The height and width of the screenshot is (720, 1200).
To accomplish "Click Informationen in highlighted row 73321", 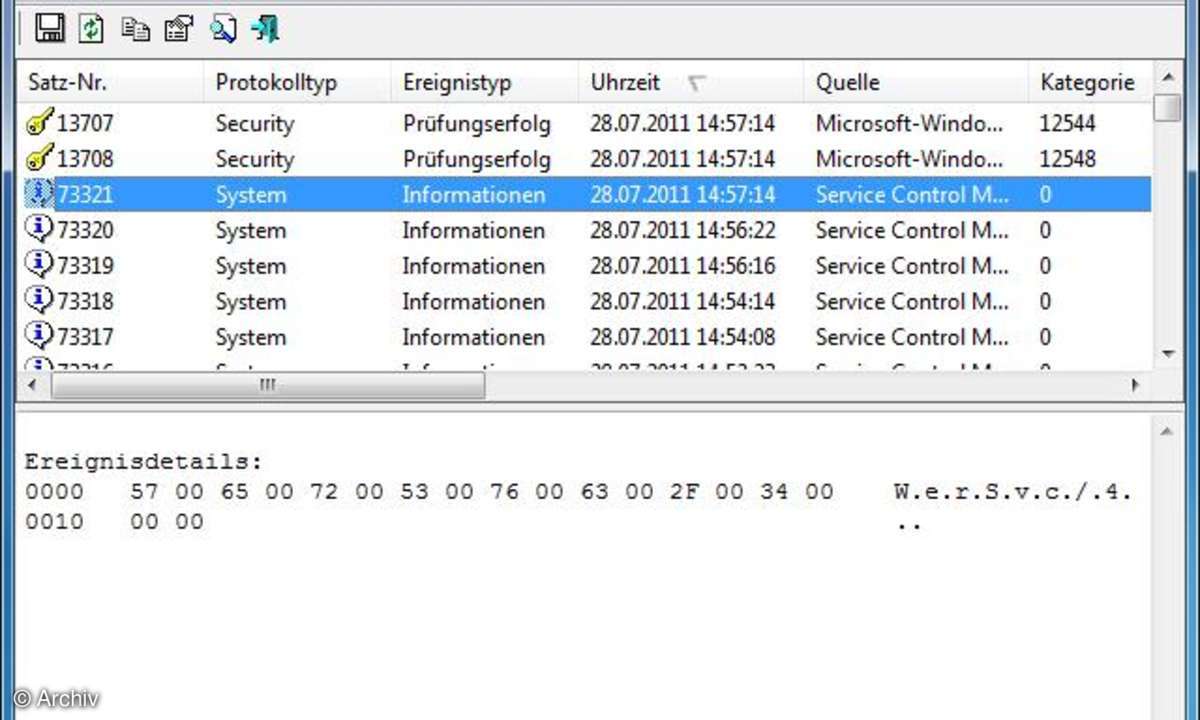I will coord(474,195).
